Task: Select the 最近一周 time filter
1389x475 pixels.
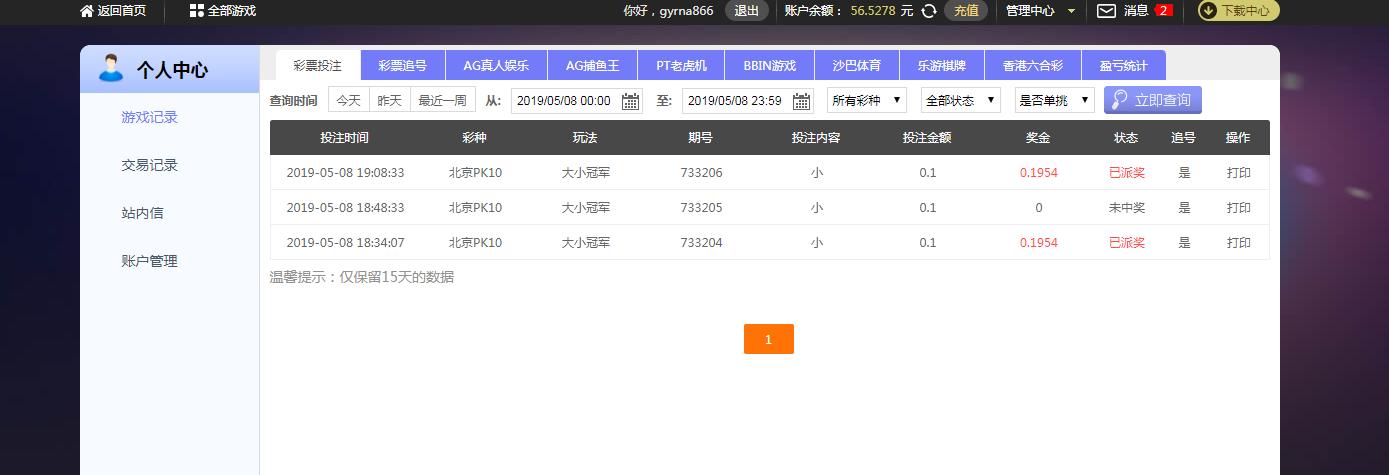Action: (442, 101)
